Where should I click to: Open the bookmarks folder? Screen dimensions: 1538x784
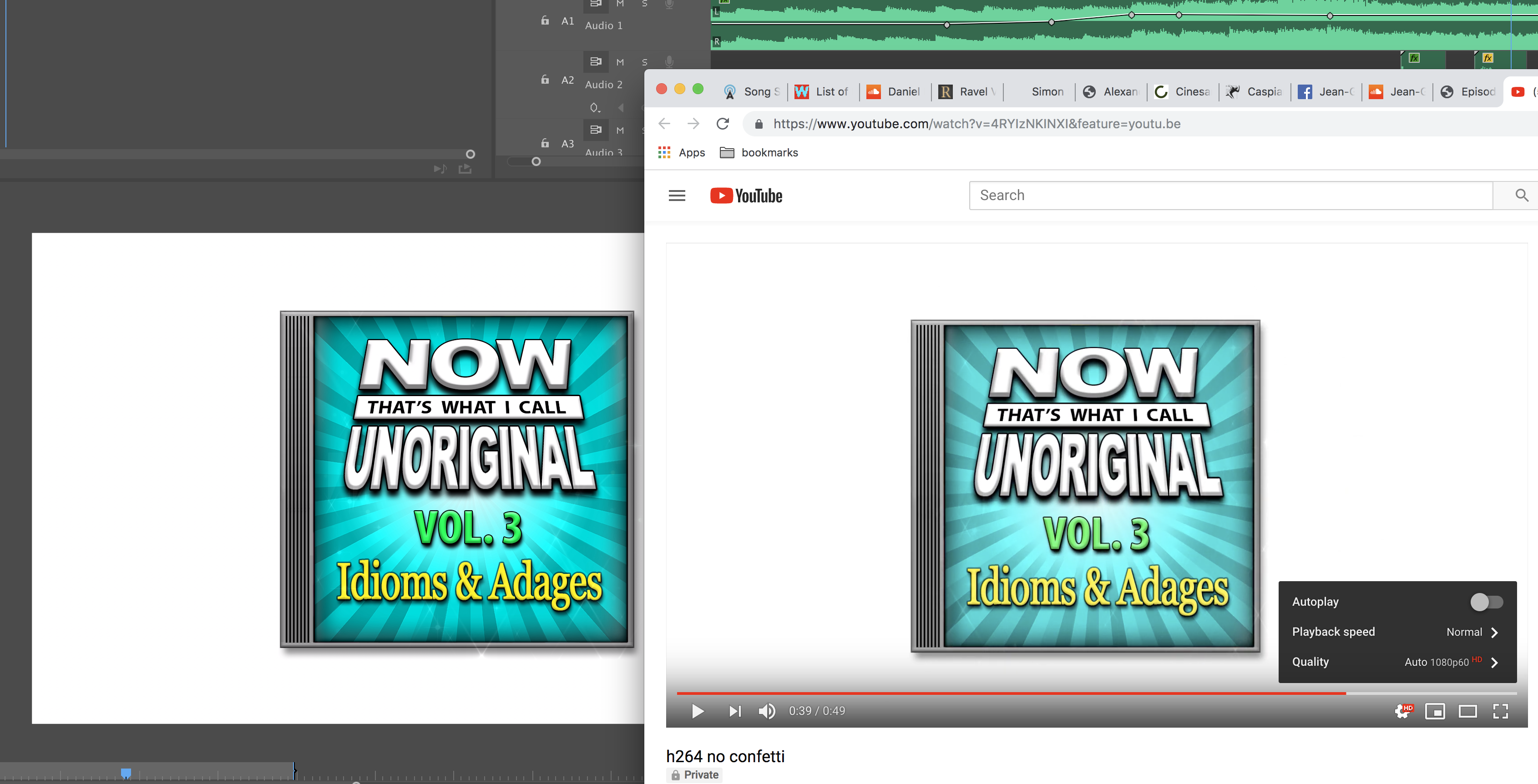pos(759,153)
